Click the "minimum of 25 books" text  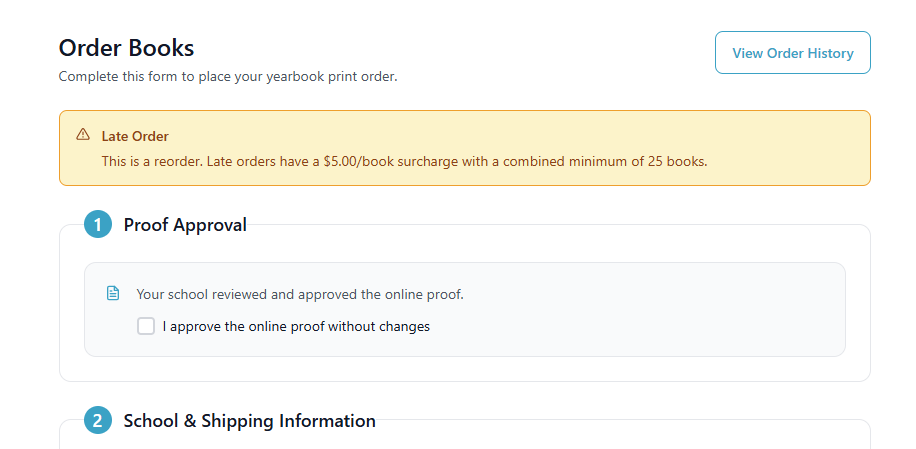click(641, 161)
